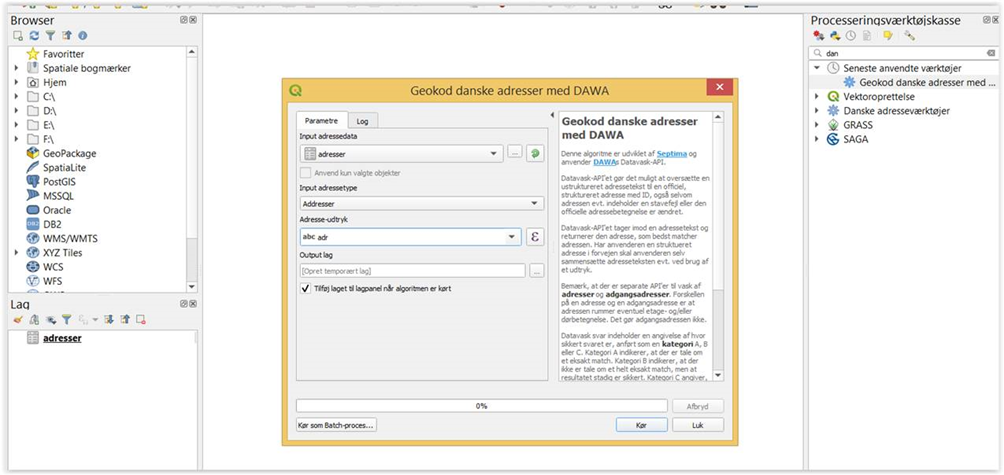The height and width of the screenshot is (475, 1004).
Task: Expand GRASS group in toolbox
Action: 817,125
